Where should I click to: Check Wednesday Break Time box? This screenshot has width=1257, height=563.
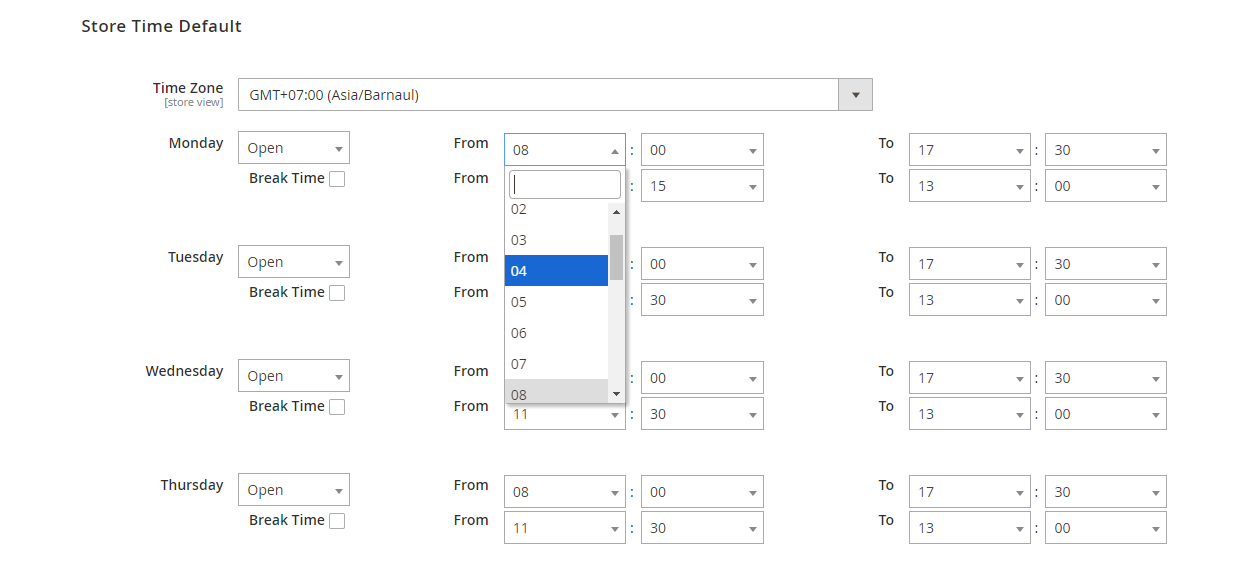coord(337,407)
